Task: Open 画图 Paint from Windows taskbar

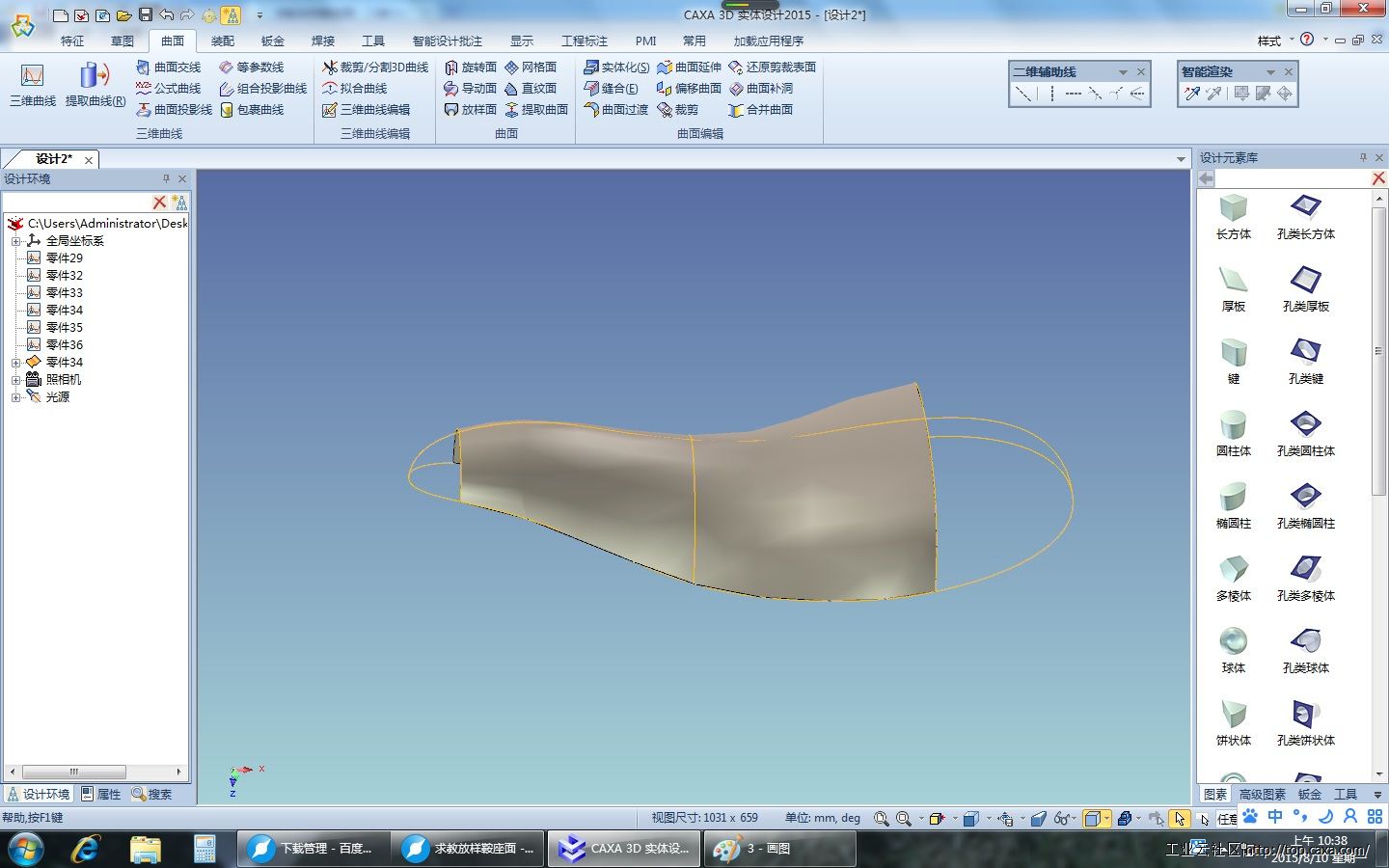Action: click(x=780, y=849)
